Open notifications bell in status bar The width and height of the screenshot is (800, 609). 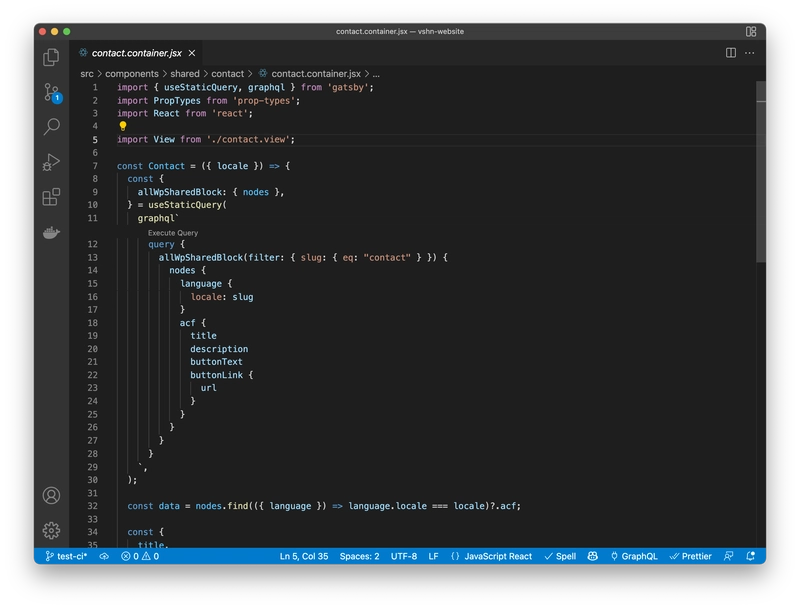click(751, 556)
